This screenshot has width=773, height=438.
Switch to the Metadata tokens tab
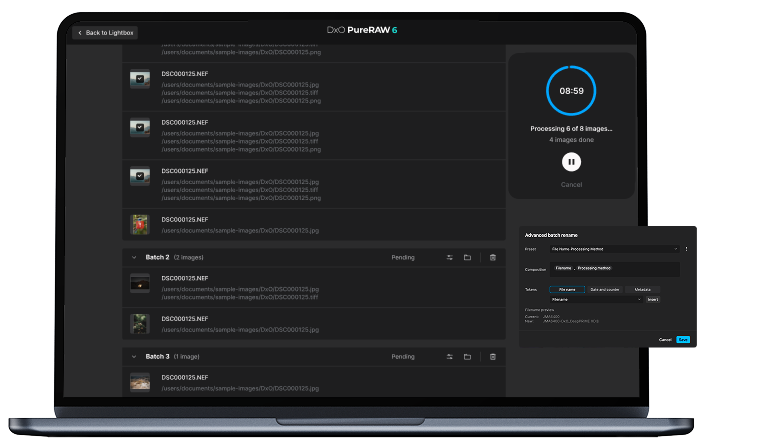coord(642,289)
